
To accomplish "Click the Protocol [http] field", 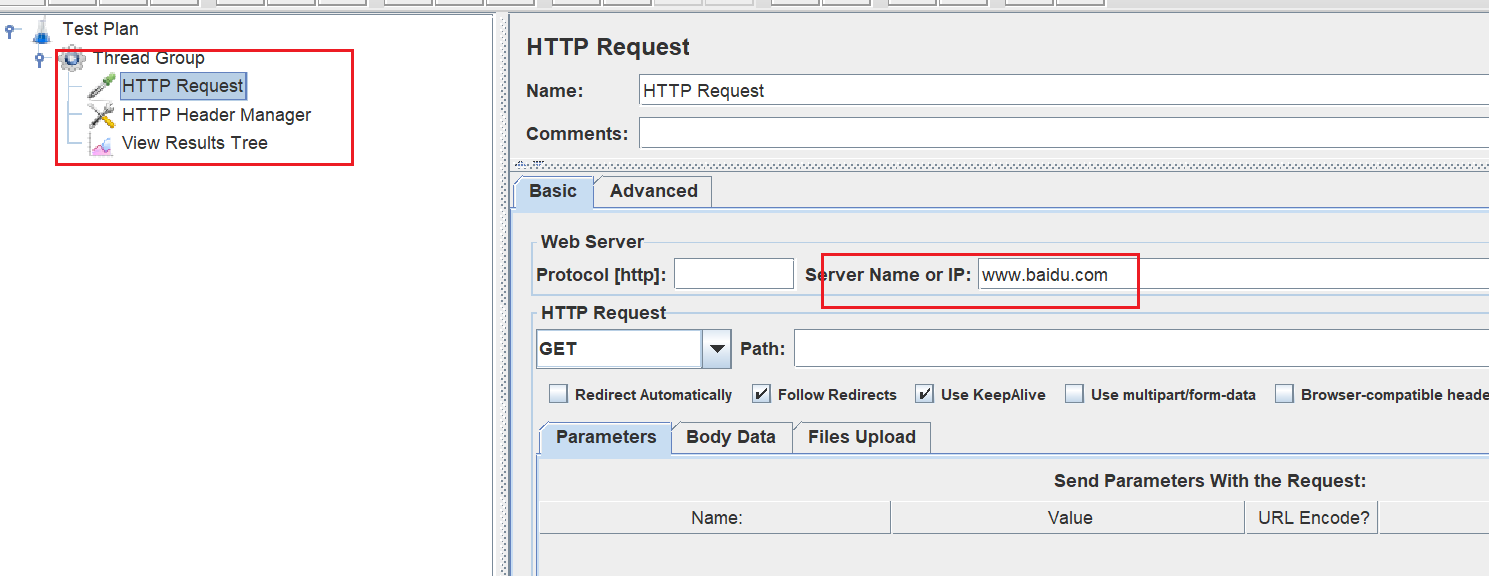I will [734, 274].
